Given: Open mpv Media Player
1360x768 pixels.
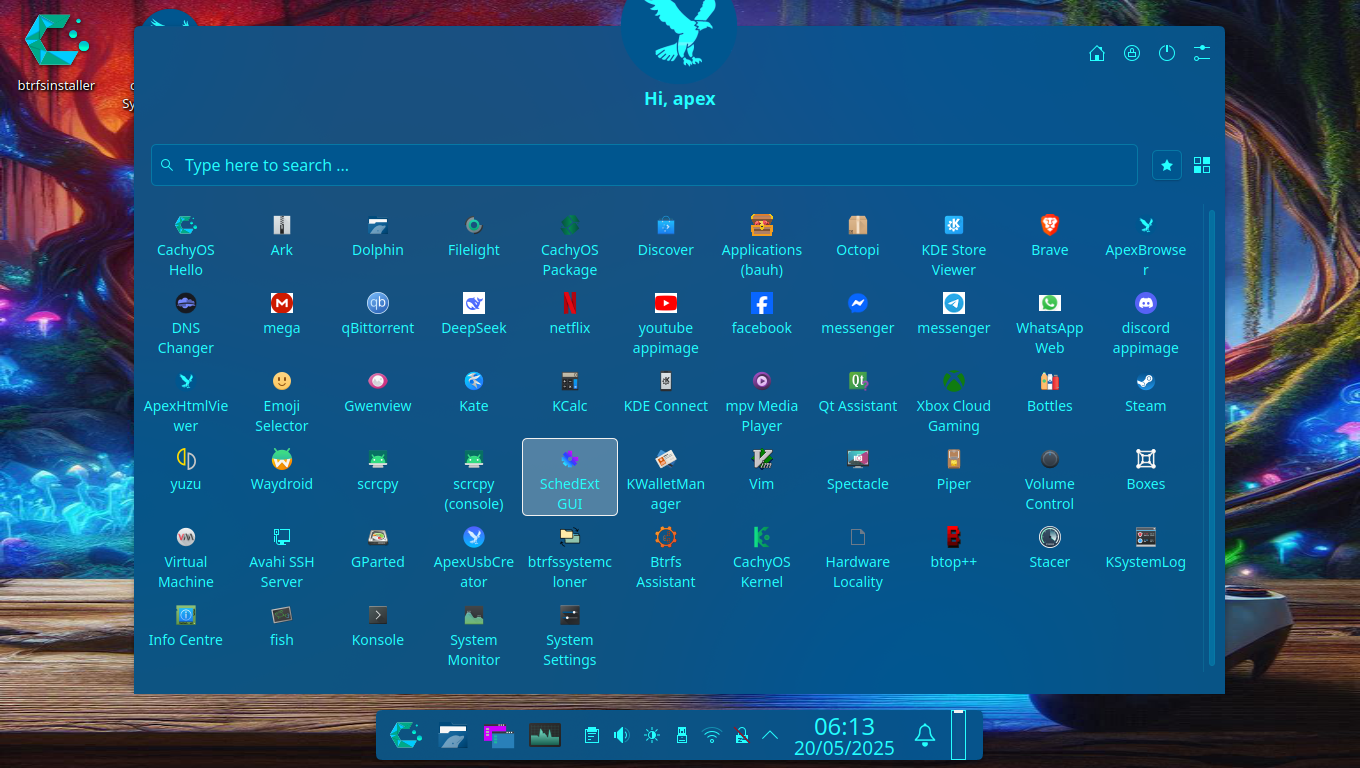Looking at the screenshot, I should coord(762,401).
